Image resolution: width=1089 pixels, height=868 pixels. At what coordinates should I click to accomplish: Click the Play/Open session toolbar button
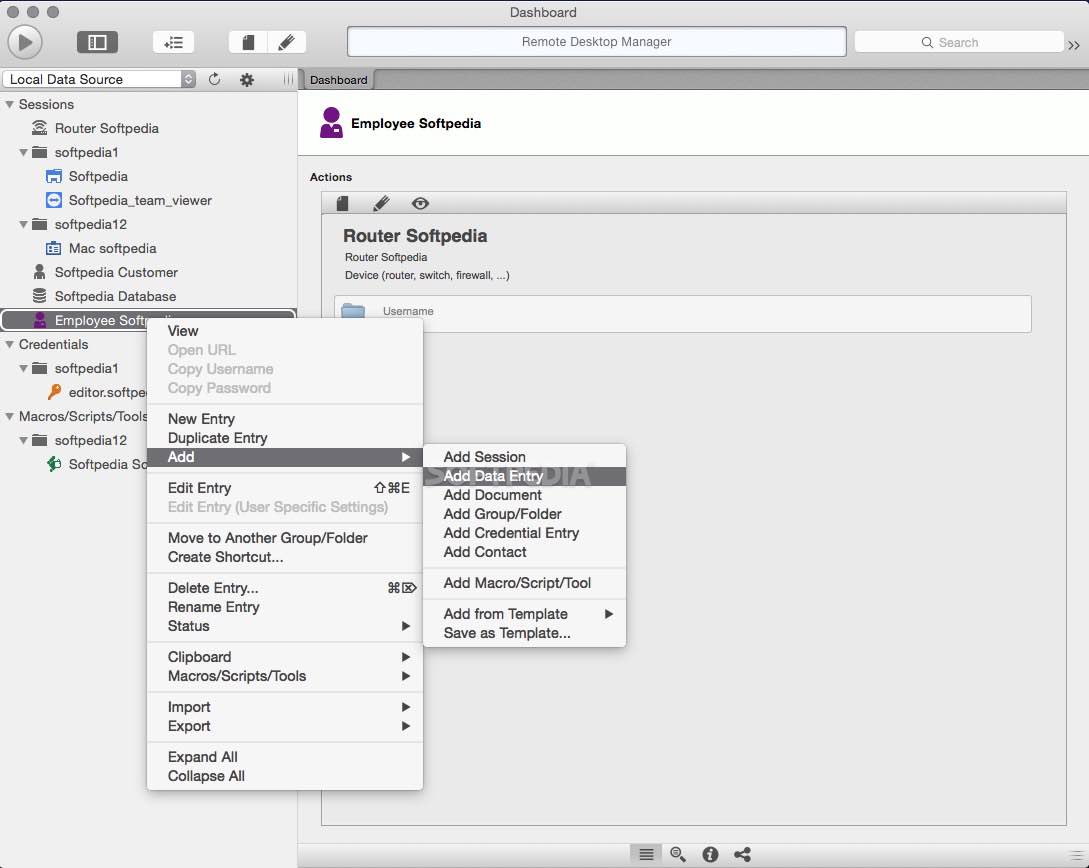[25, 42]
